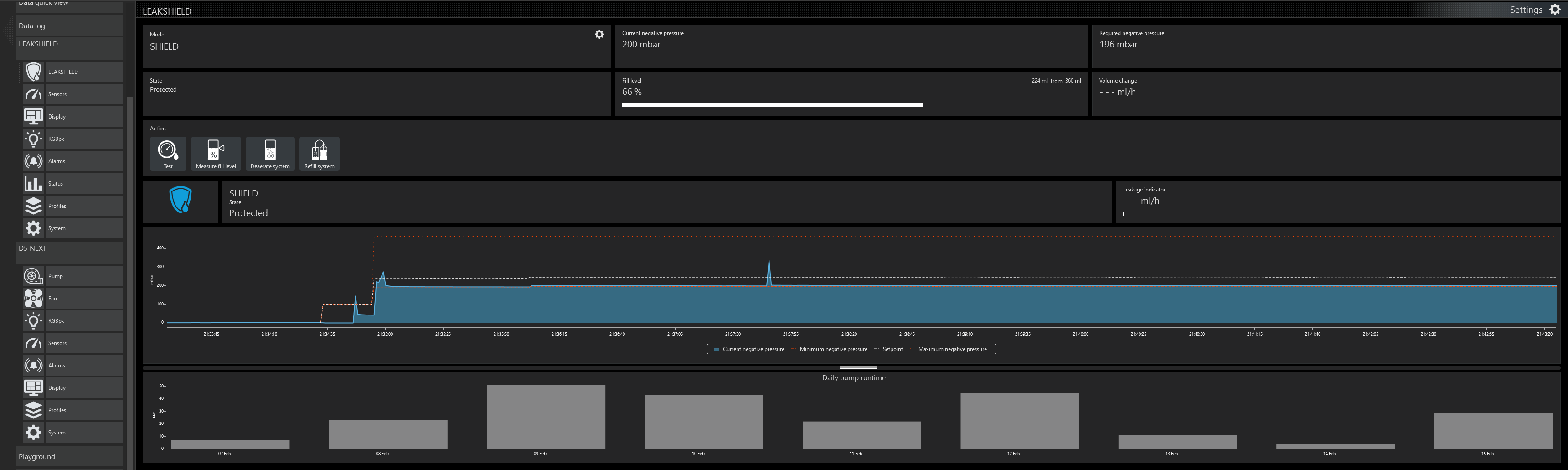The height and width of the screenshot is (470, 1568).
Task: Click the Fill level progress bar
Action: click(x=851, y=105)
